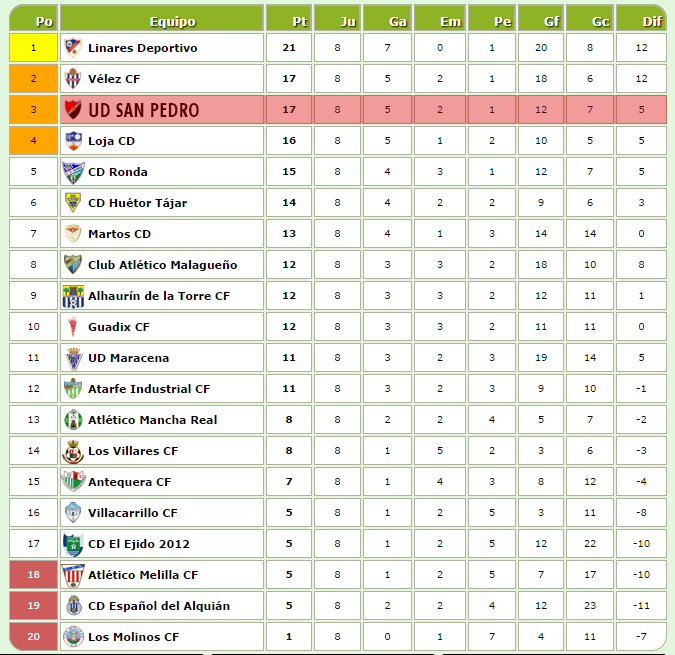Open the CD Huétor Tájar team name
The height and width of the screenshot is (655, 675).
[137, 203]
